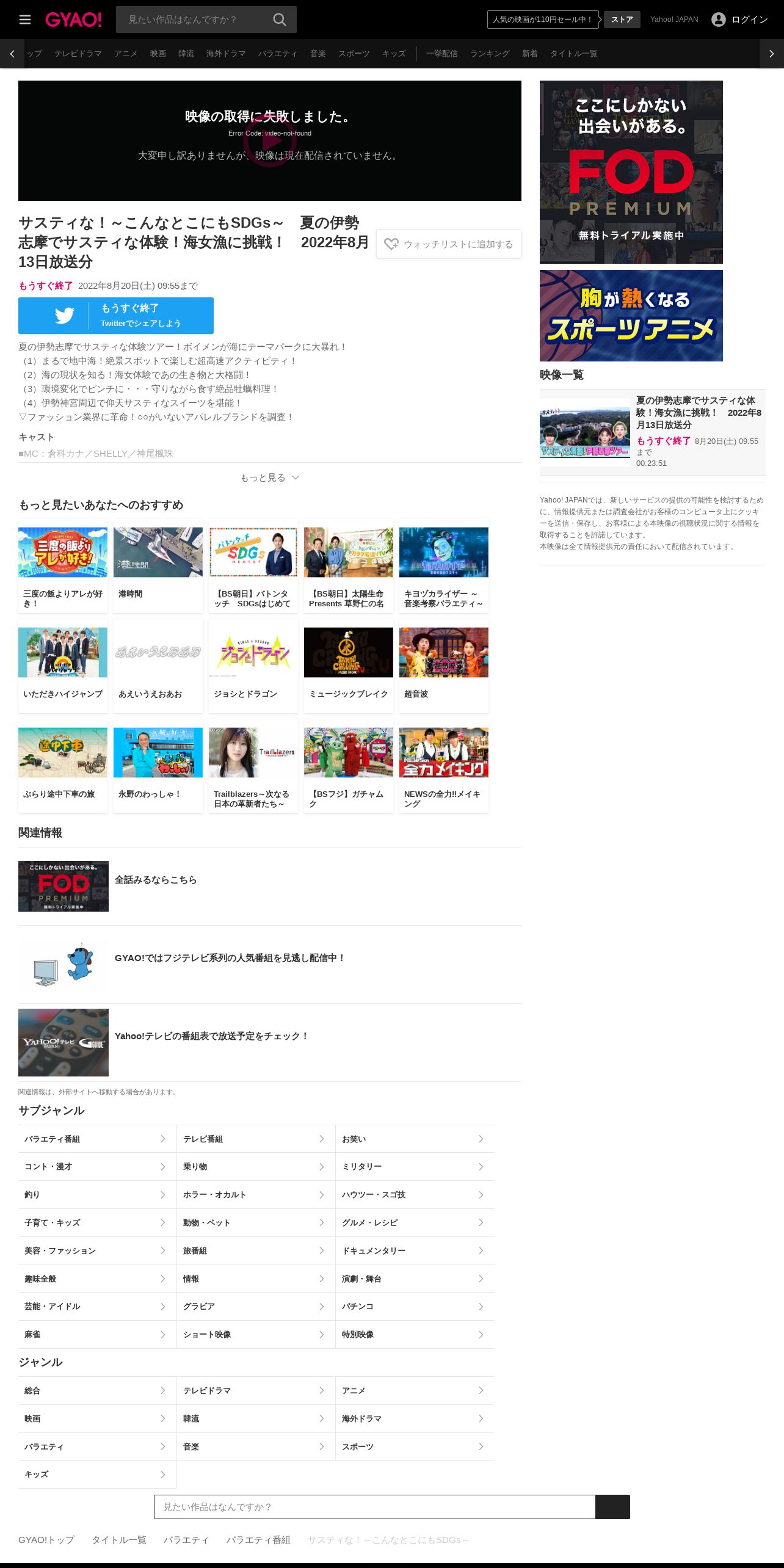The image size is (784, 1568).
Task: Open the ストア button
Action: click(x=622, y=20)
